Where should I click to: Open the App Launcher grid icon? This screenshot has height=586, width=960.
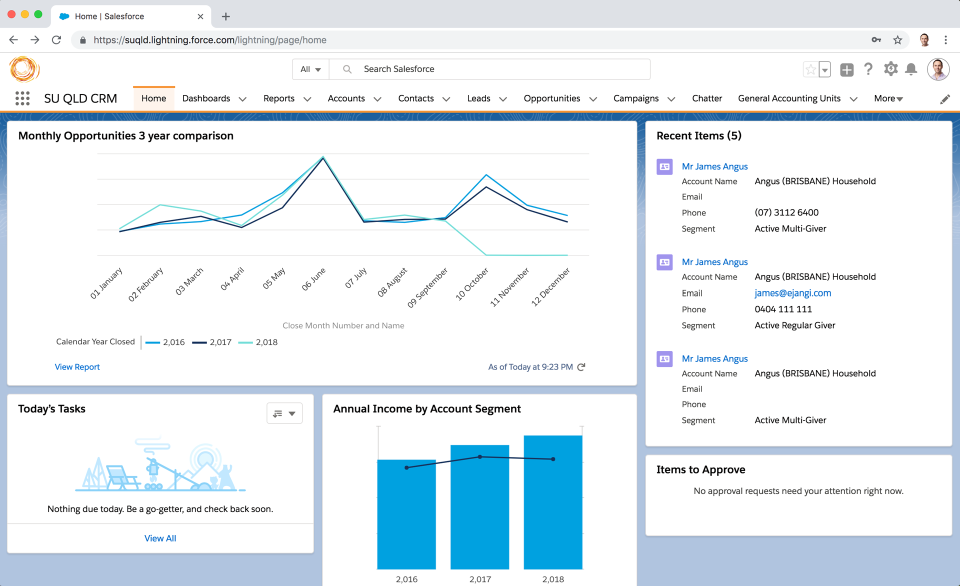tap(22, 99)
